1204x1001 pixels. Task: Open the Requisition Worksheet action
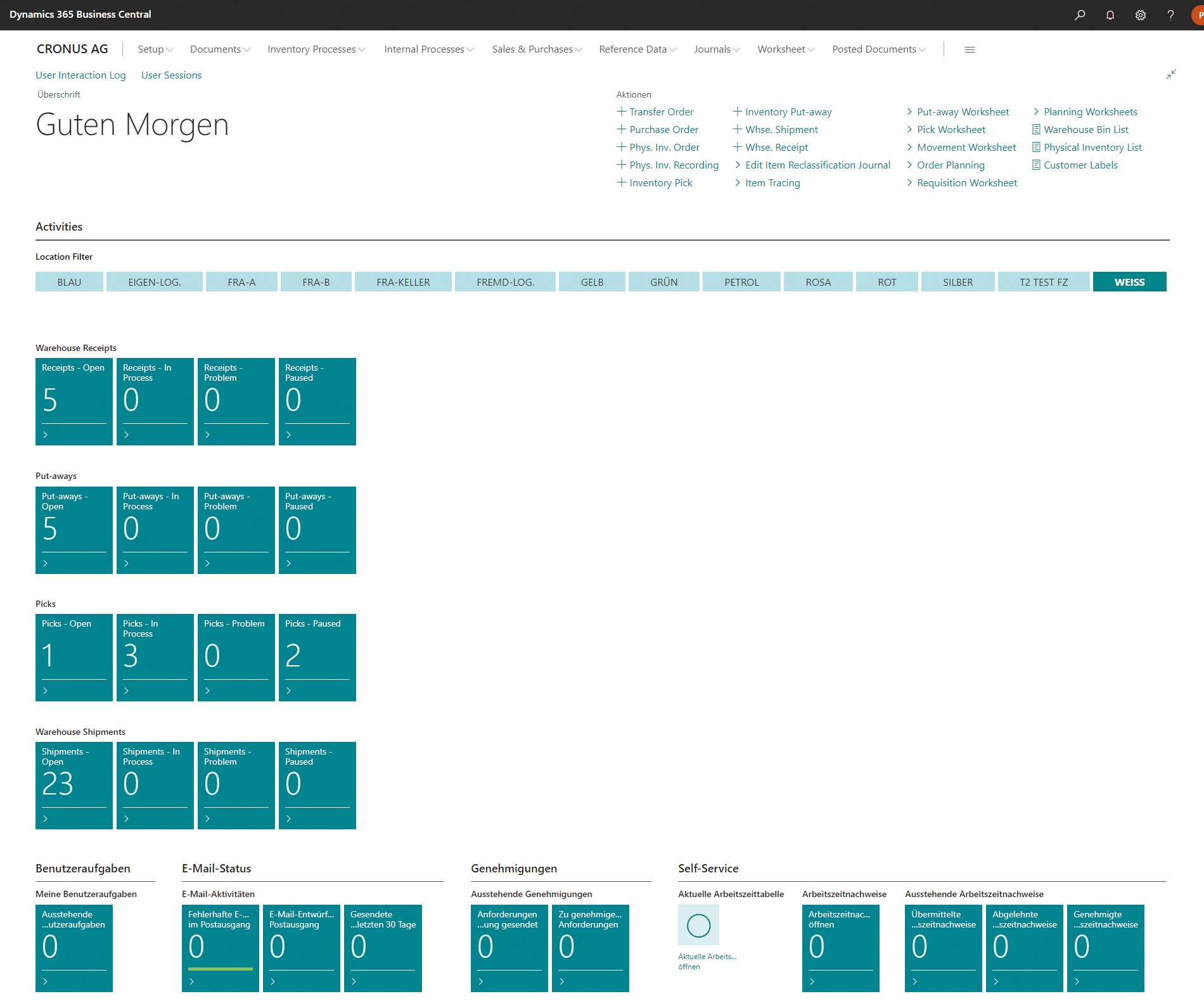point(967,182)
